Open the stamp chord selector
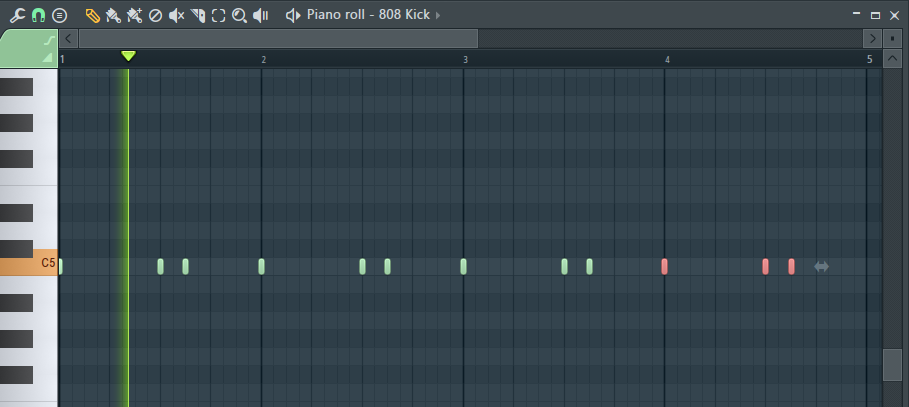 (59, 16)
